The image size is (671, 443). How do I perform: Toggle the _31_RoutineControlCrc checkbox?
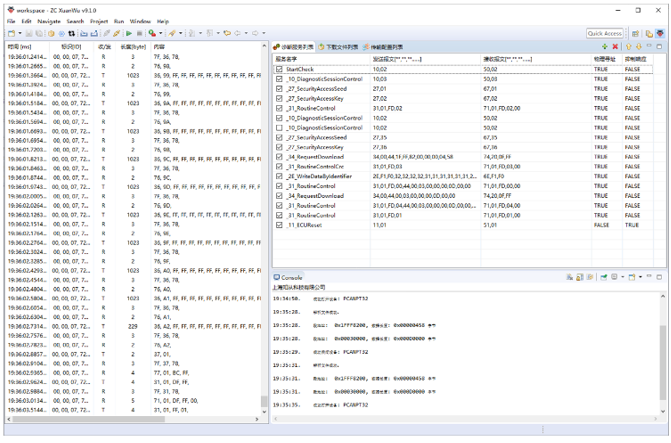click(279, 166)
